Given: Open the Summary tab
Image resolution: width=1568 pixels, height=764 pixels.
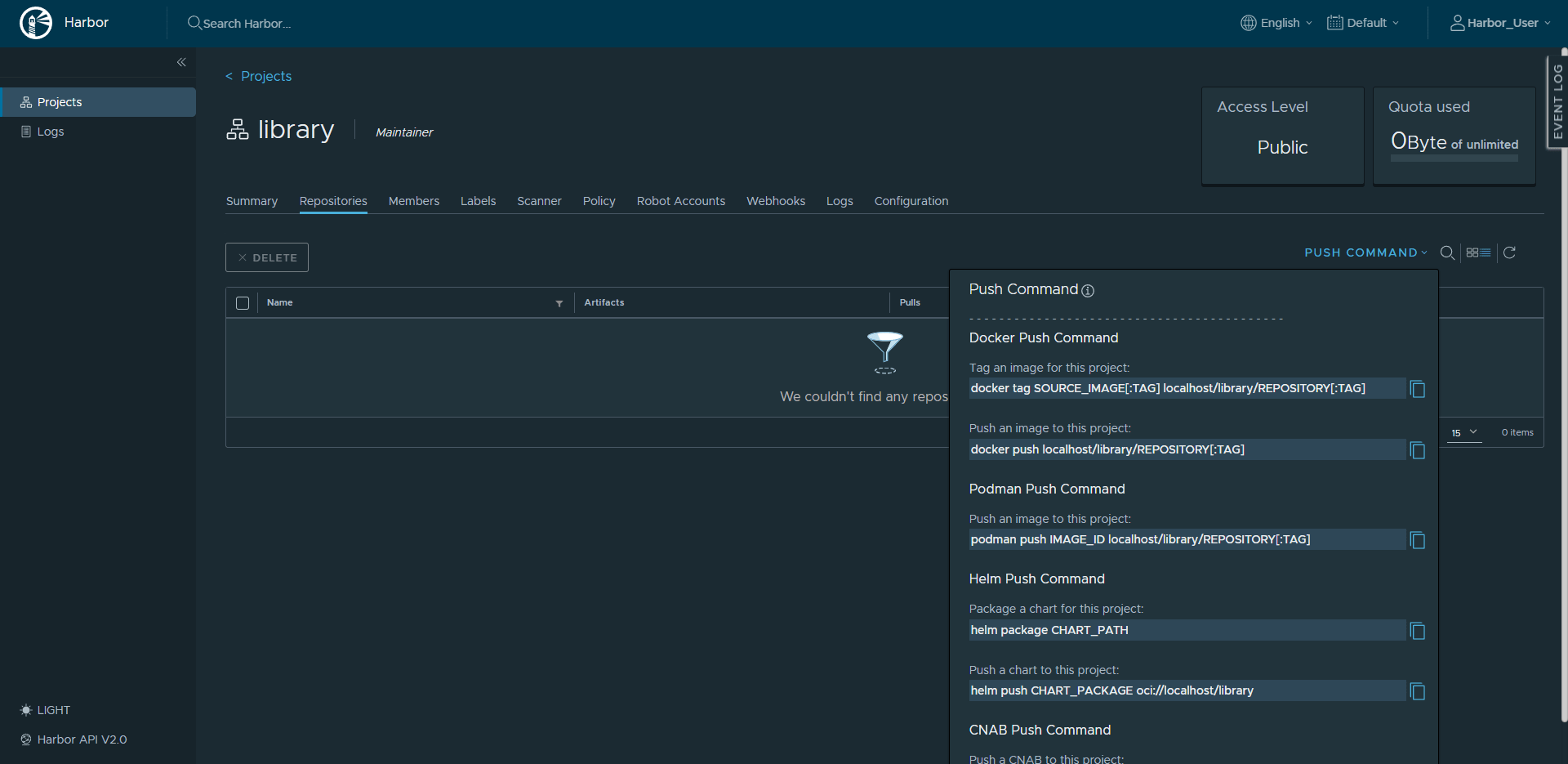Looking at the screenshot, I should (252, 201).
